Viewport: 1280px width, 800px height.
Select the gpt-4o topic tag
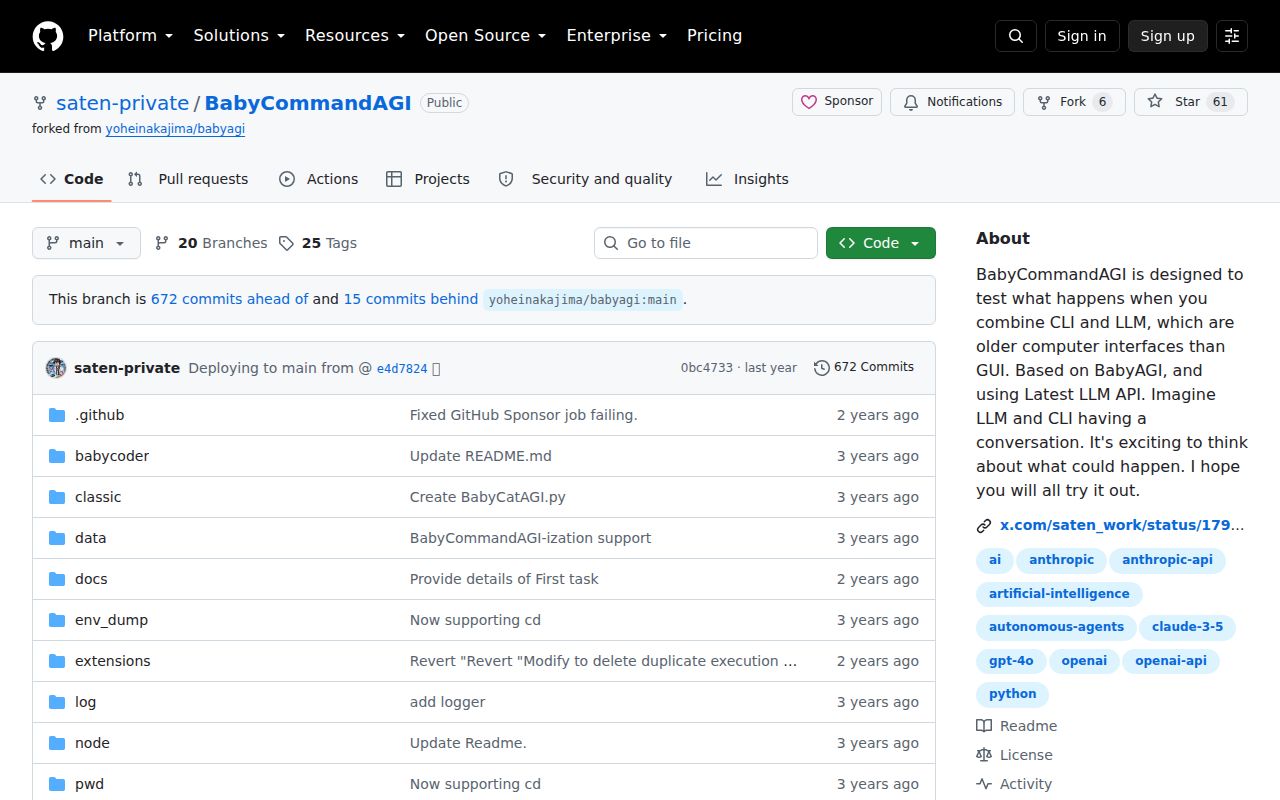click(x=1011, y=661)
